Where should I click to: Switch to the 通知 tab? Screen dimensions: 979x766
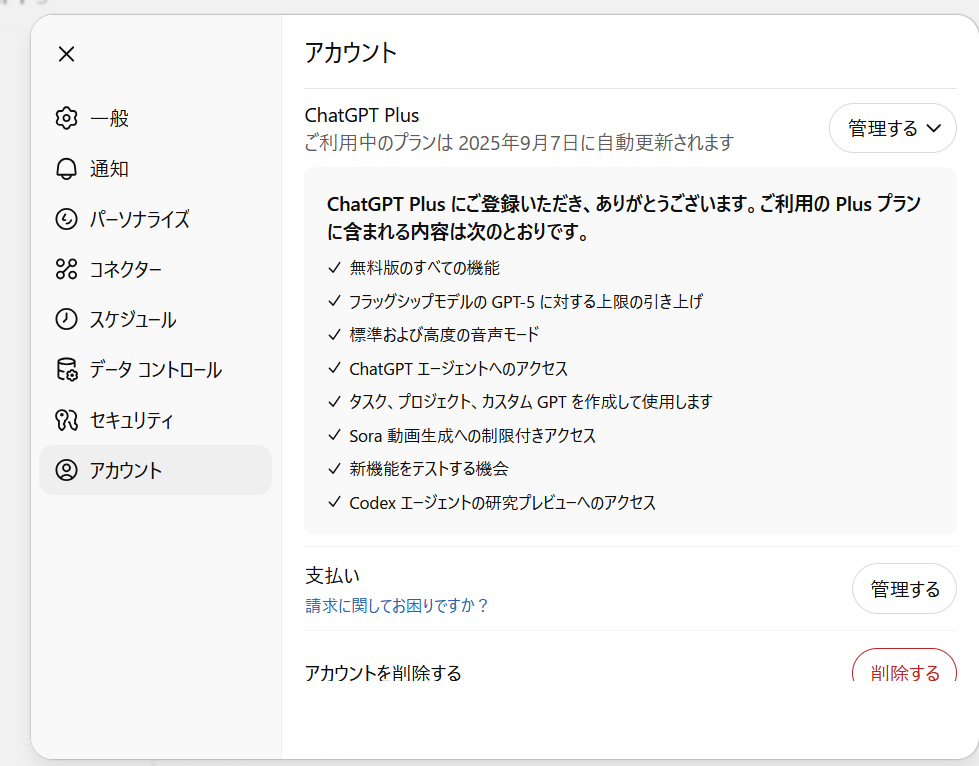pos(155,169)
